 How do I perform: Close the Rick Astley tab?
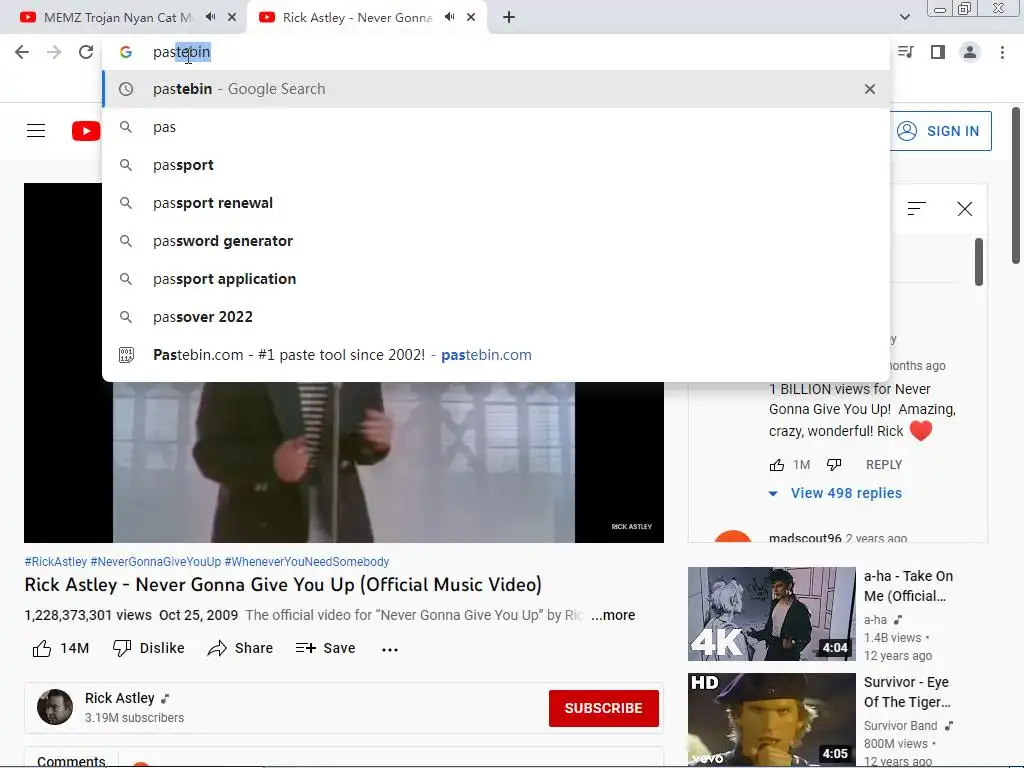[471, 18]
